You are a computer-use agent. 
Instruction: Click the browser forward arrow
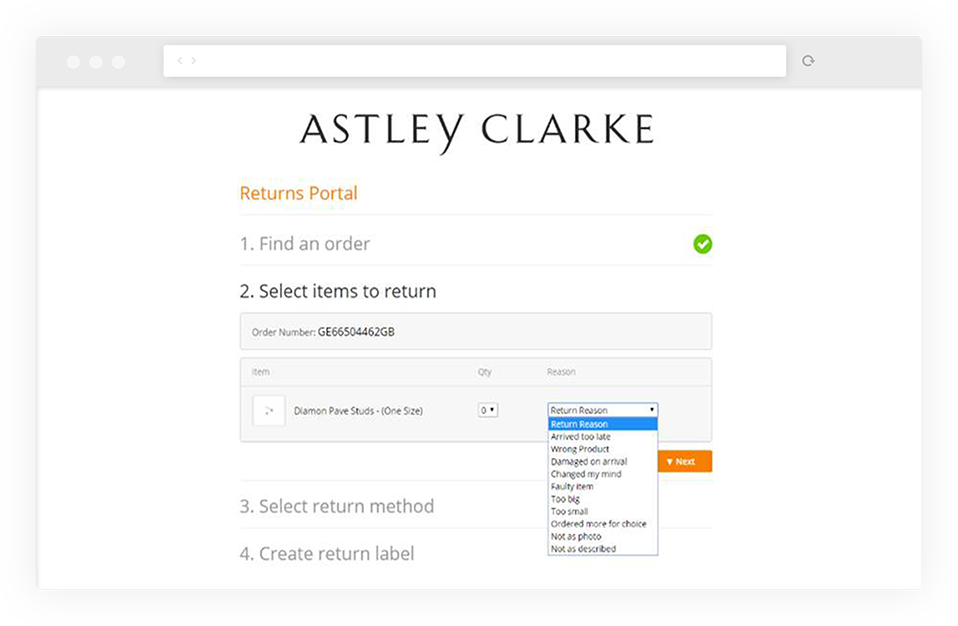tap(194, 60)
